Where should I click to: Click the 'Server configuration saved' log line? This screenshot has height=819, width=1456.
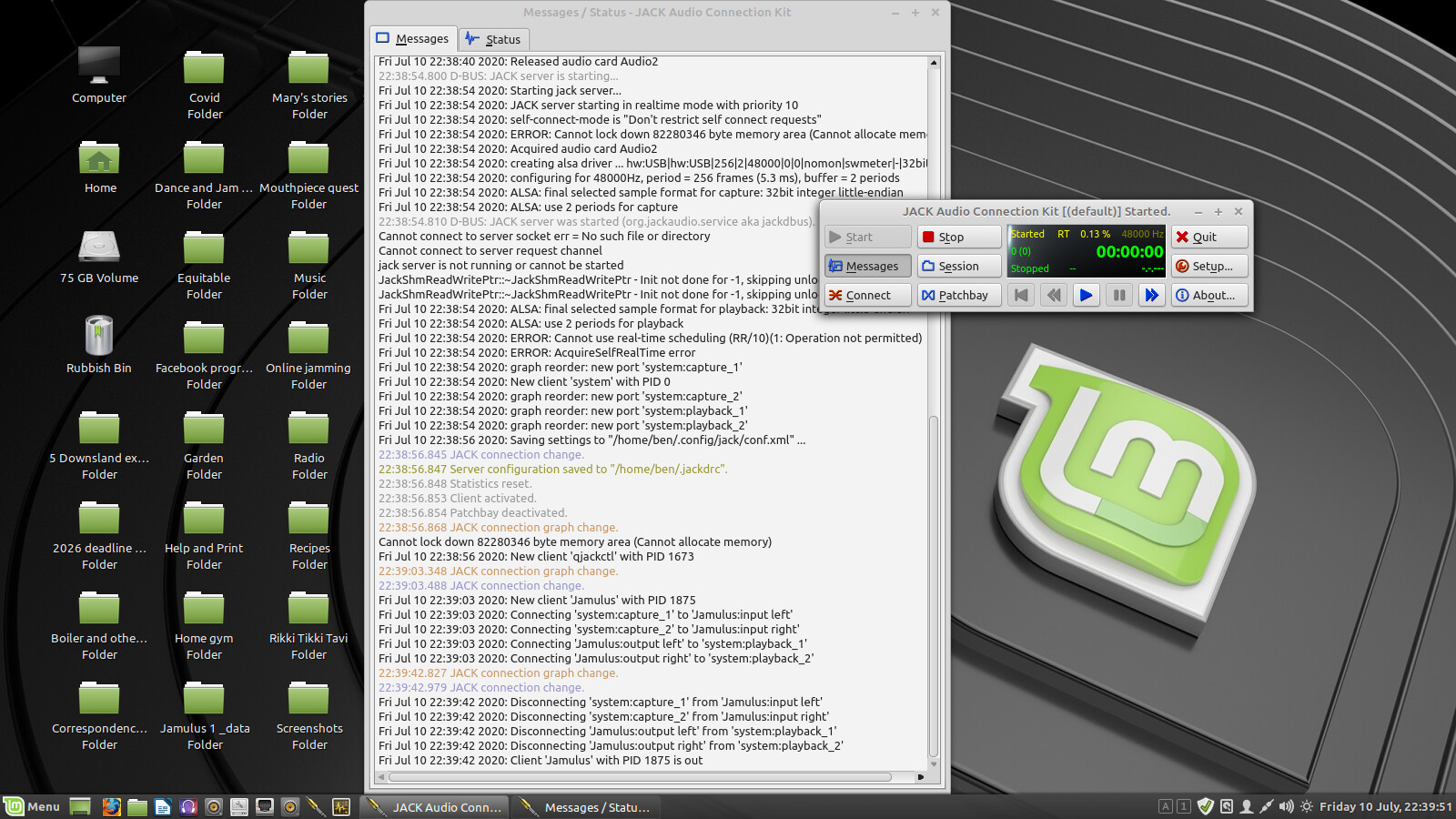click(x=553, y=470)
